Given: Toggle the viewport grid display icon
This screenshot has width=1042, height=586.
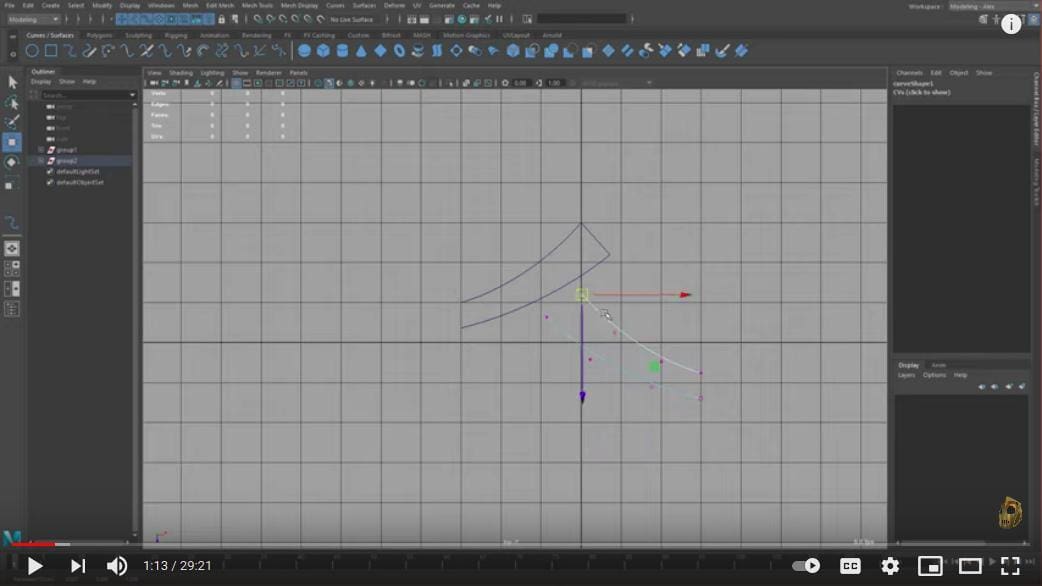Looking at the screenshot, I should (x=236, y=83).
